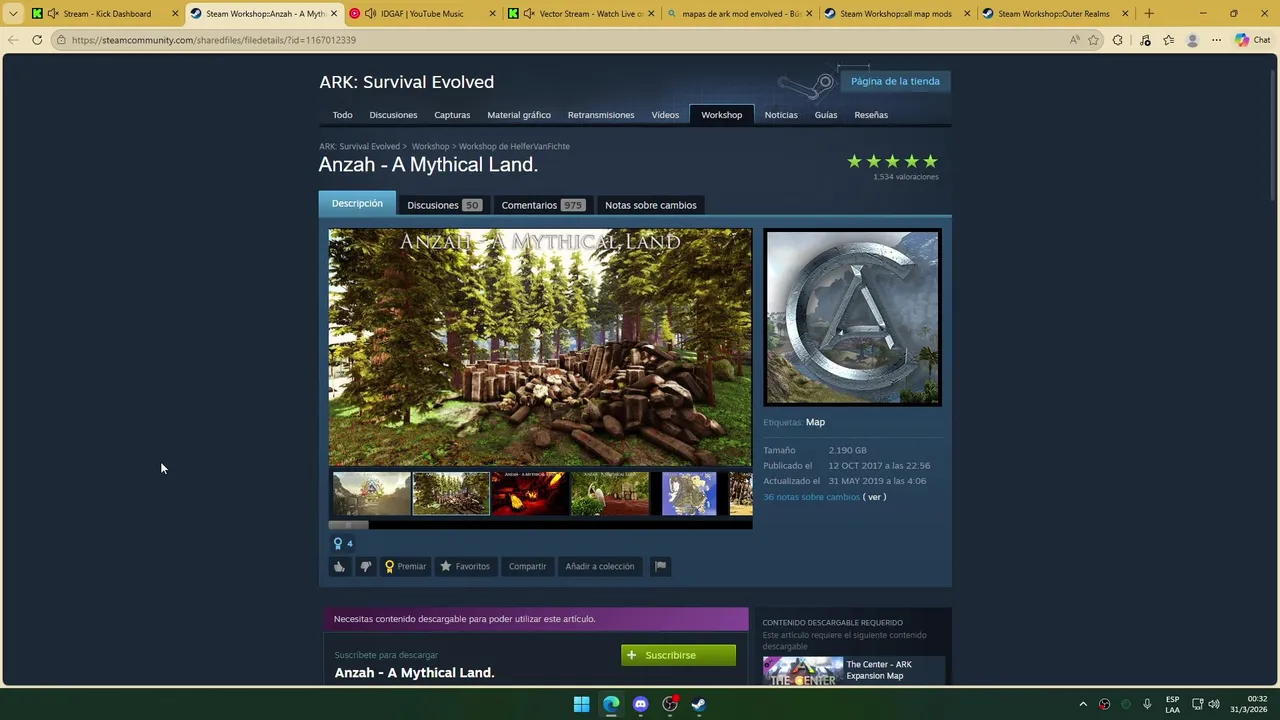Click the Map tag link
The height and width of the screenshot is (720, 1280).
pyautogui.click(x=815, y=422)
